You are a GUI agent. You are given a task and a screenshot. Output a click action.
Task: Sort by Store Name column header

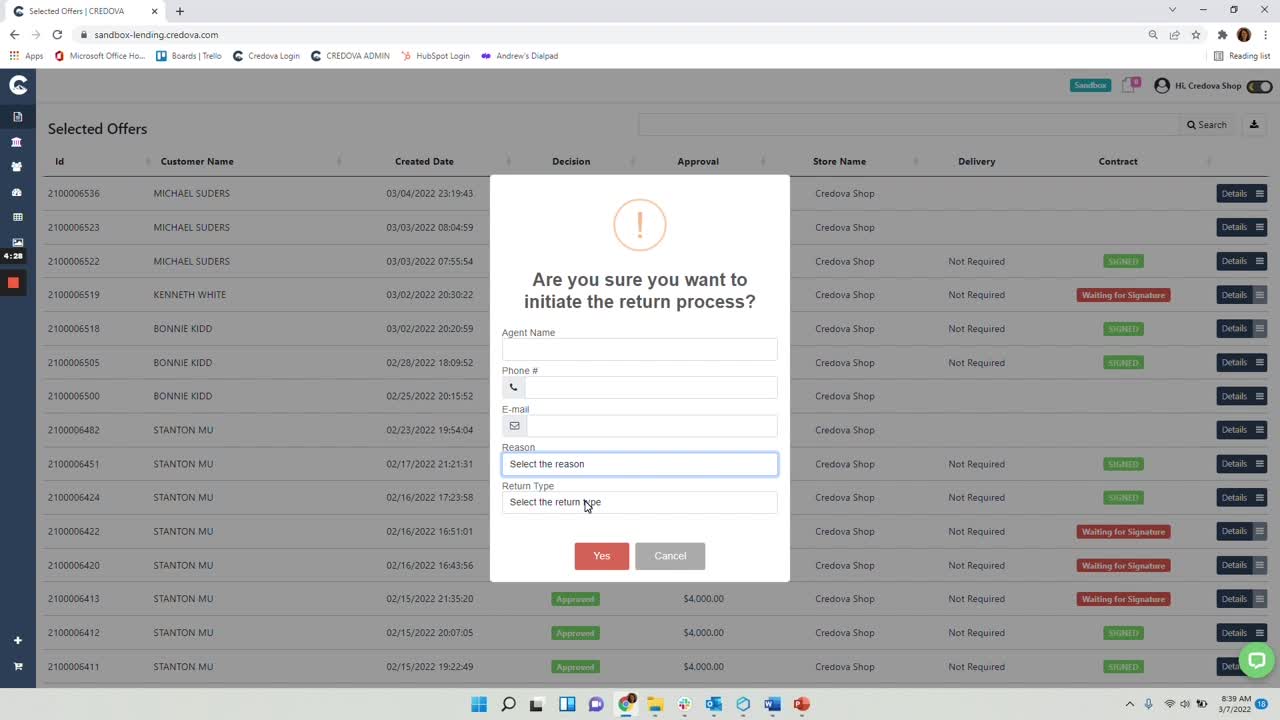(839, 161)
